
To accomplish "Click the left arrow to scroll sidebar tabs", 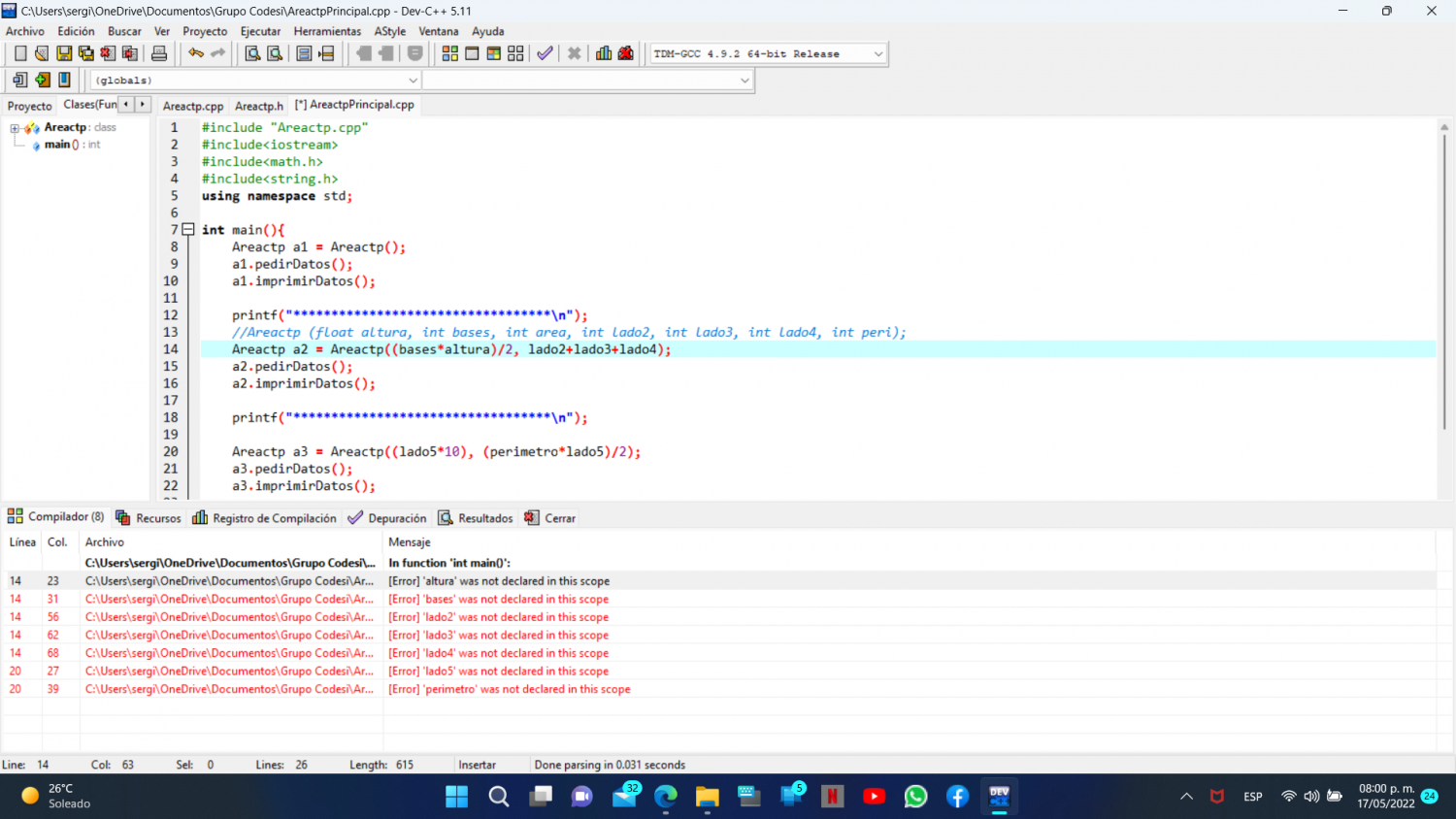I will point(126,104).
